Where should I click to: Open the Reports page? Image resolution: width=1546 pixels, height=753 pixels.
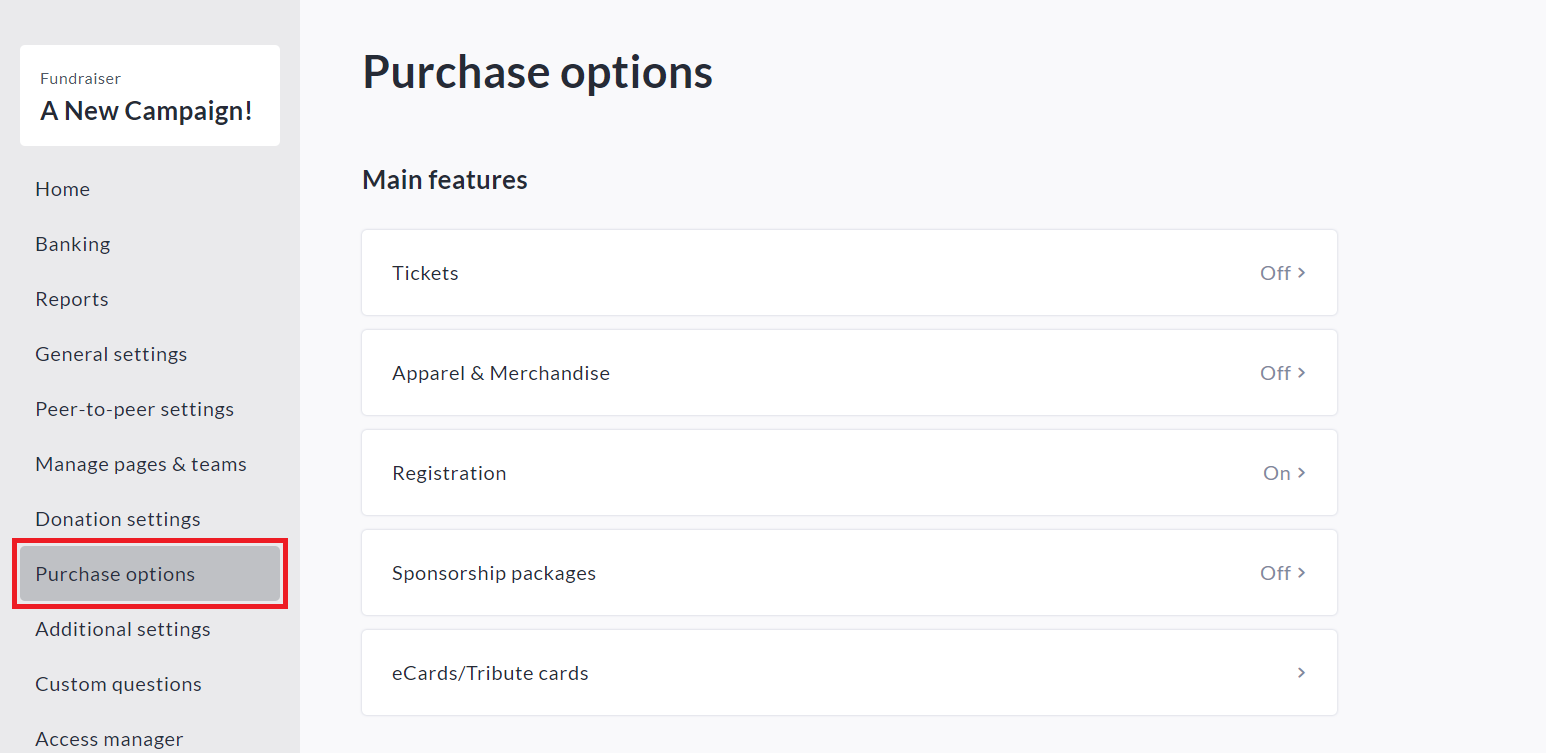(71, 298)
